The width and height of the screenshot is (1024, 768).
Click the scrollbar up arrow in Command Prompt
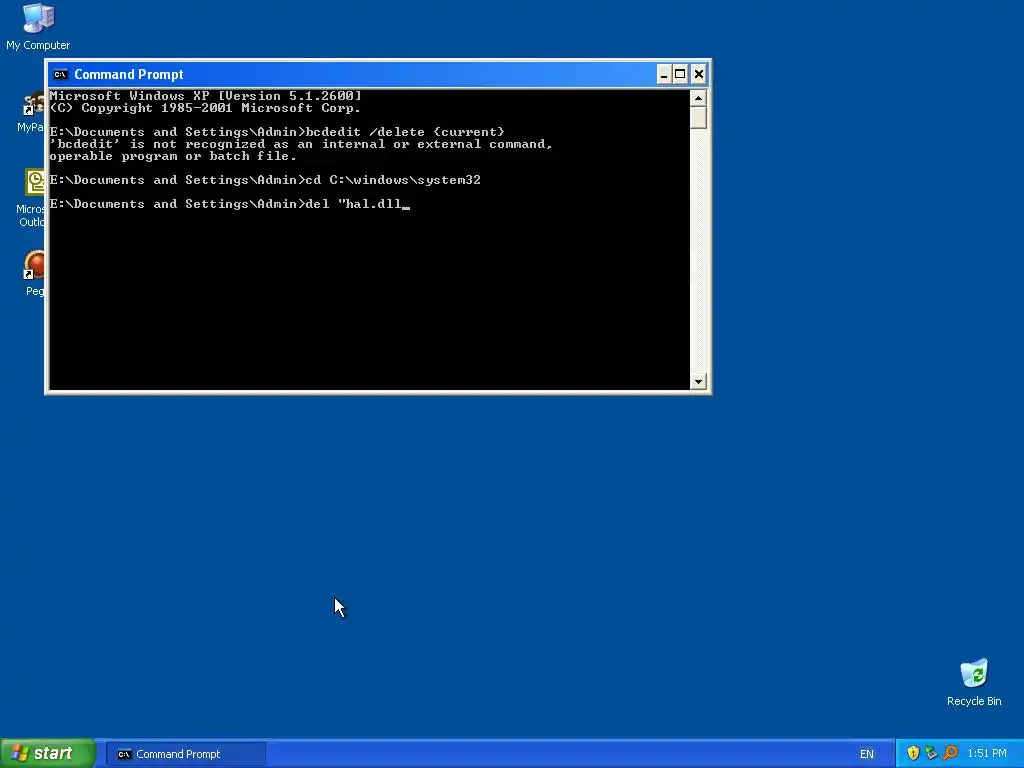click(x=698, y=98)
